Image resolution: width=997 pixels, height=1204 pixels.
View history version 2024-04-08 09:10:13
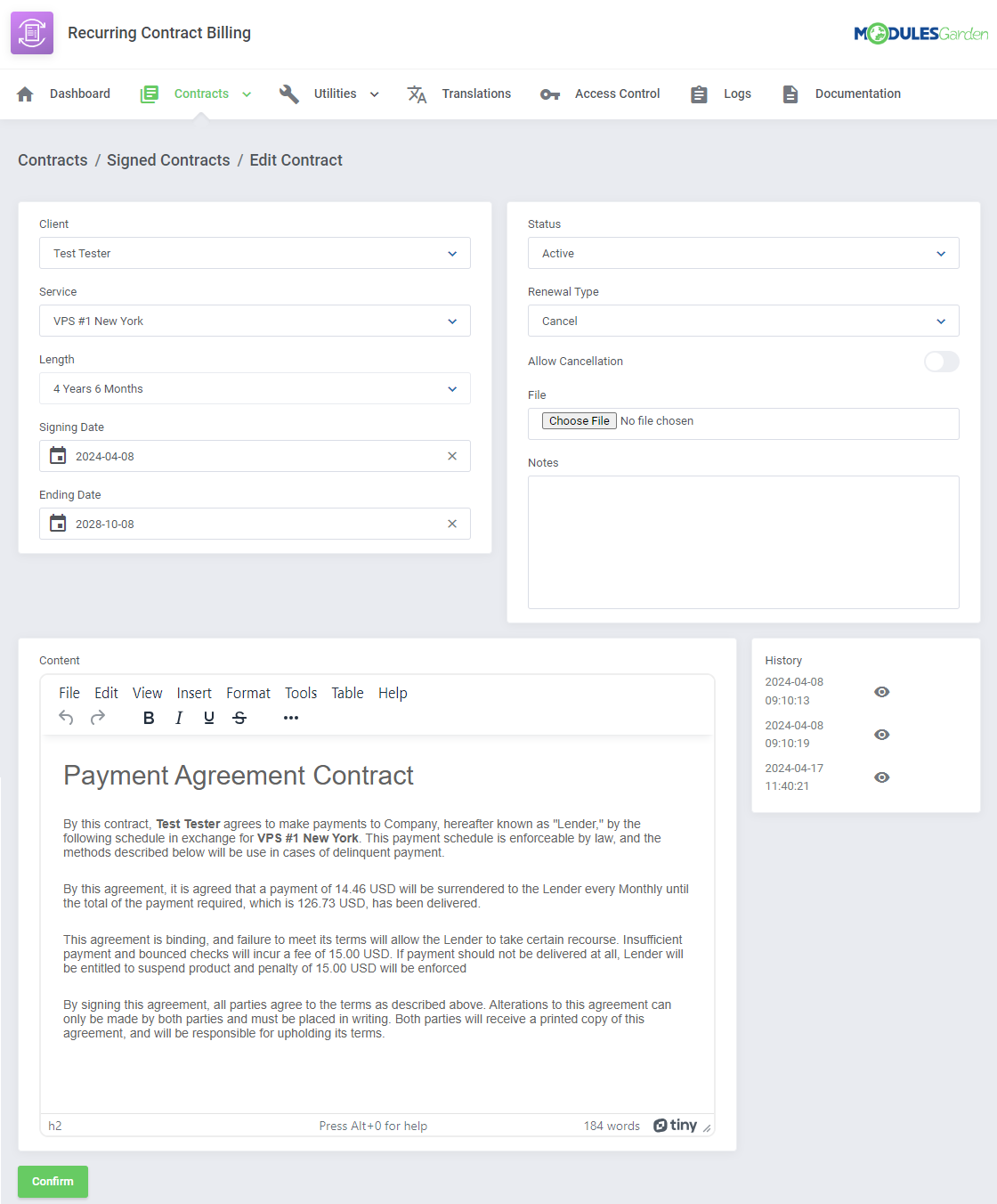[882, 692]
